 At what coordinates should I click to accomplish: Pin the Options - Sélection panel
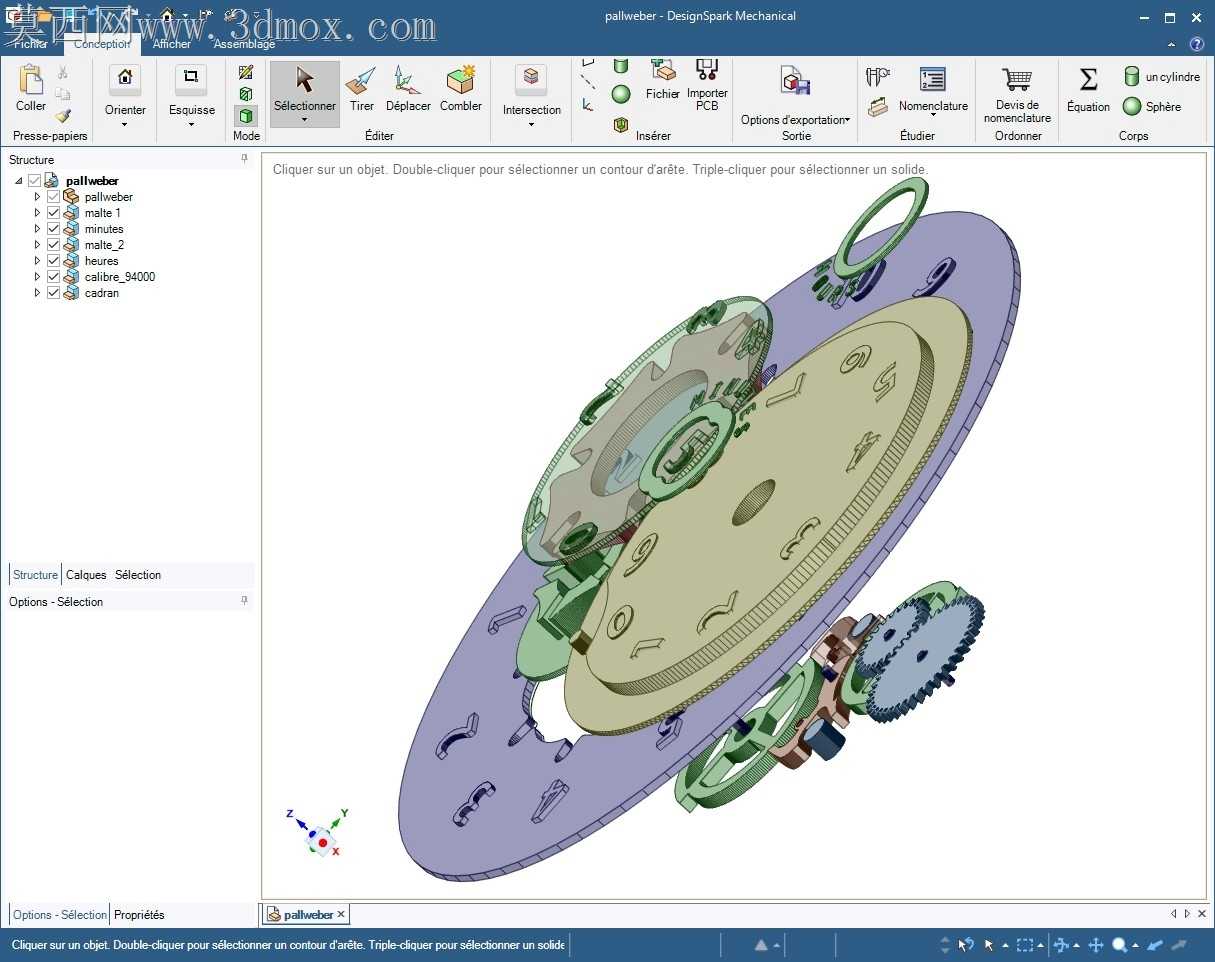(x=244, y=601)
